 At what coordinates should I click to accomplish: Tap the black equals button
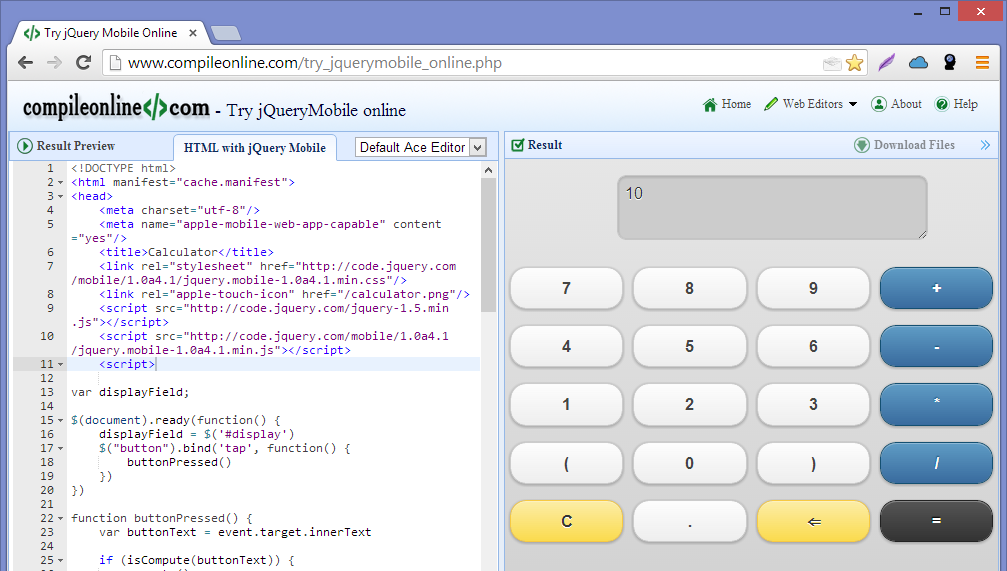coord(936,522)
